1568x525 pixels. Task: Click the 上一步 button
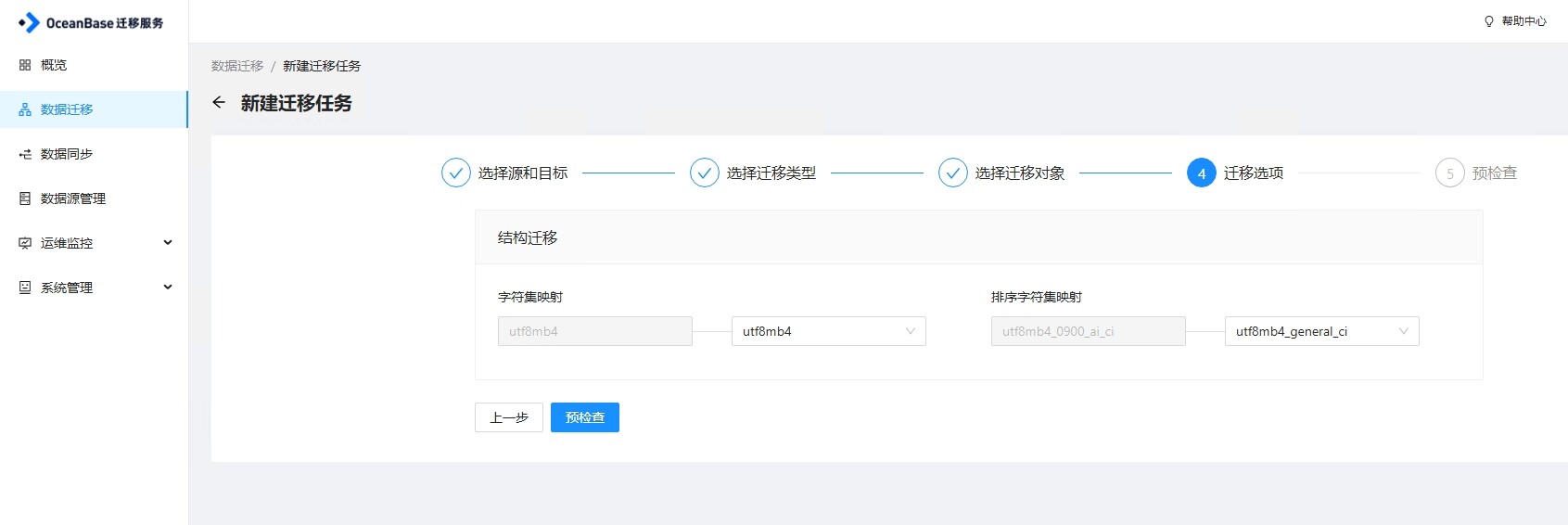[x=509, y=417]
